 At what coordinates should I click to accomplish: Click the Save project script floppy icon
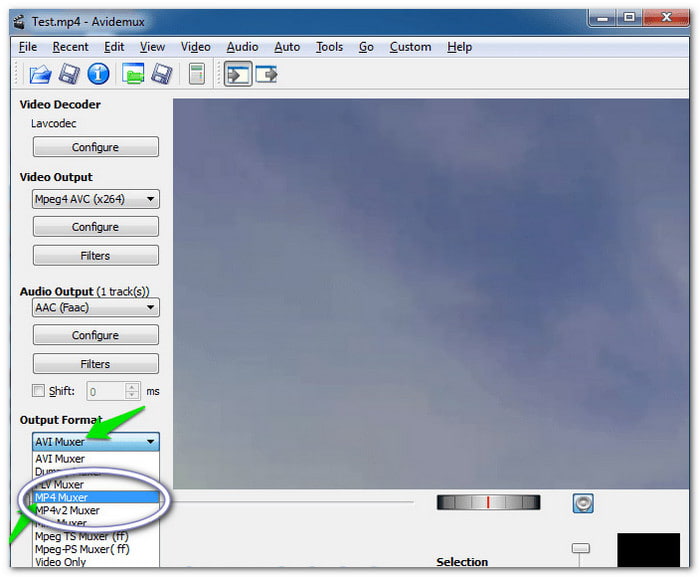click(162, 74)
